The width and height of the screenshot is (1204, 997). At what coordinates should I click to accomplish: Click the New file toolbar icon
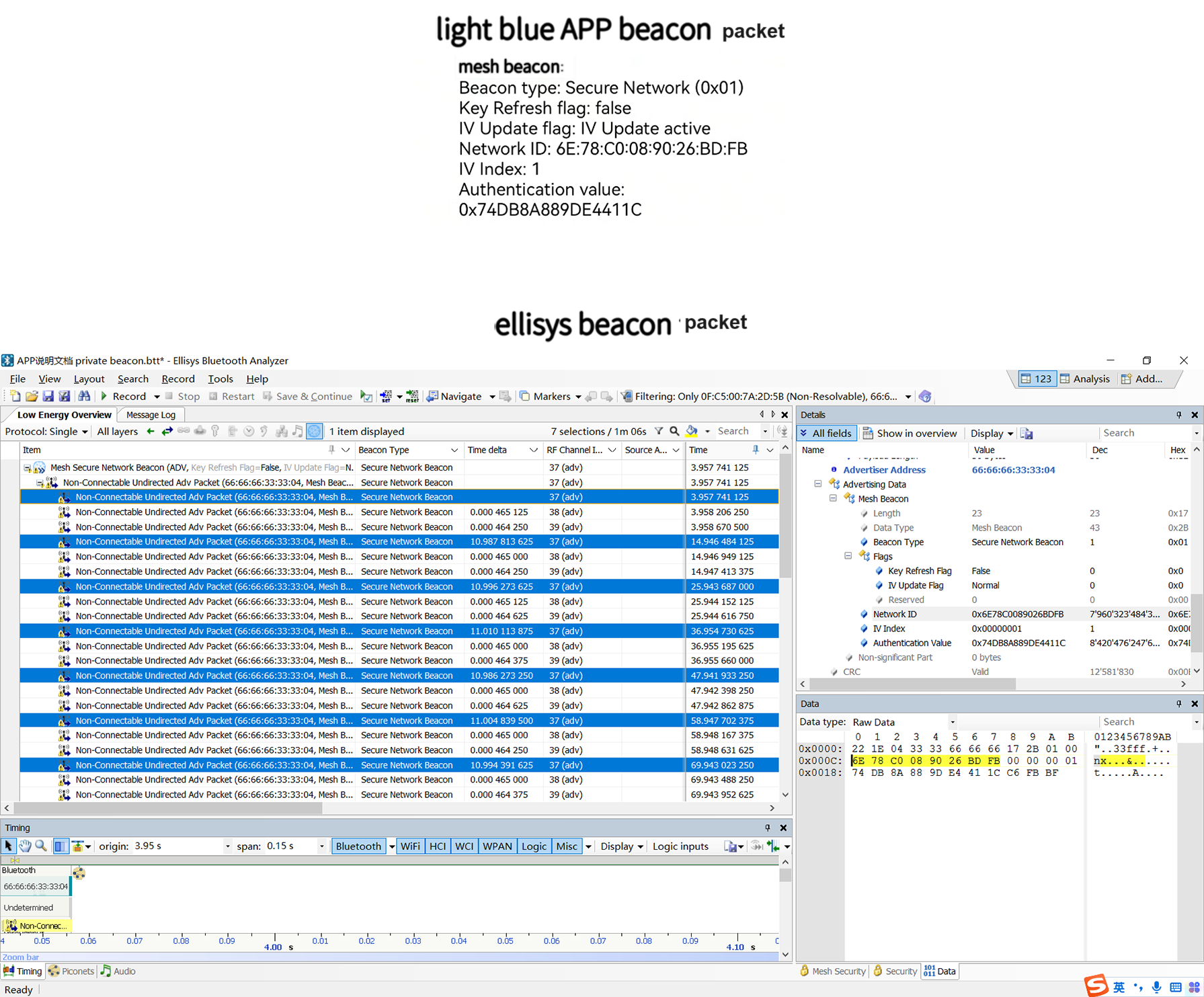coord(15,397)
